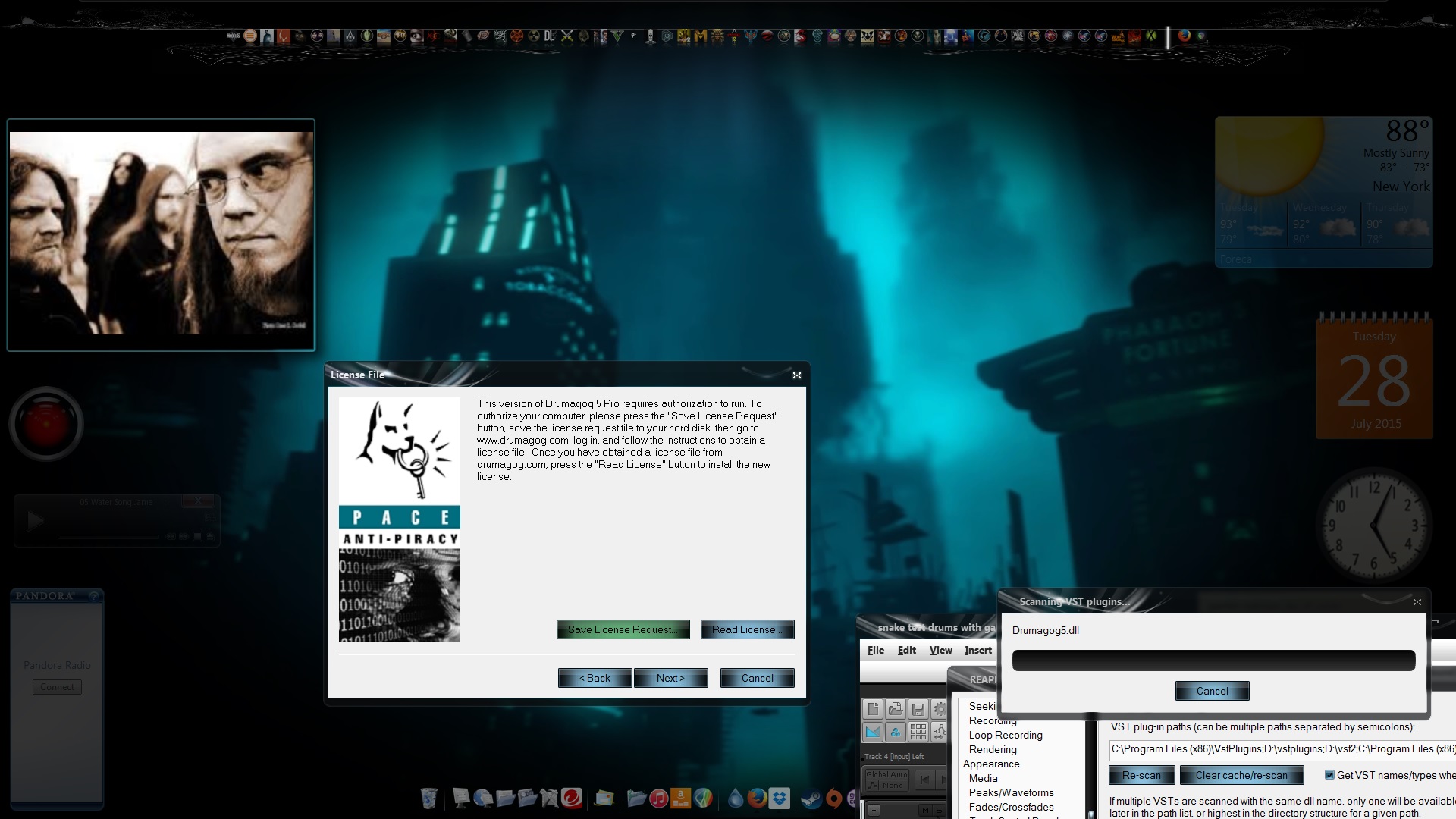The width and height of the screenshot is (1456, 819).
Task: Click the red HAL 9000 eye widget
Action: 45,423
